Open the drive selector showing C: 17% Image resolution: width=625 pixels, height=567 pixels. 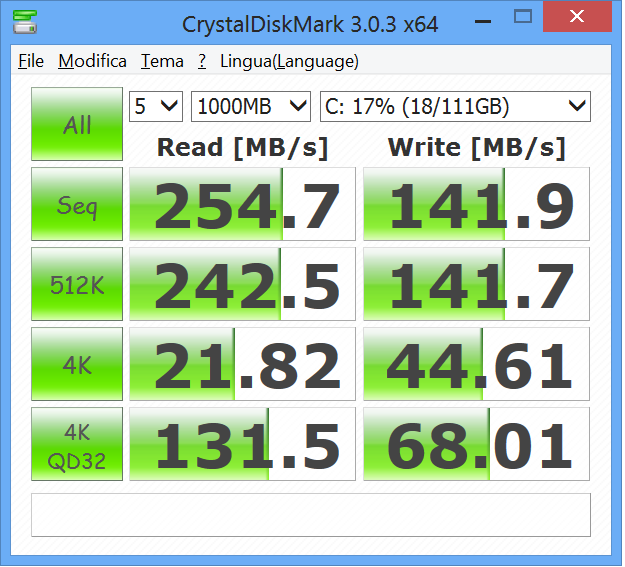click(455, 106)
